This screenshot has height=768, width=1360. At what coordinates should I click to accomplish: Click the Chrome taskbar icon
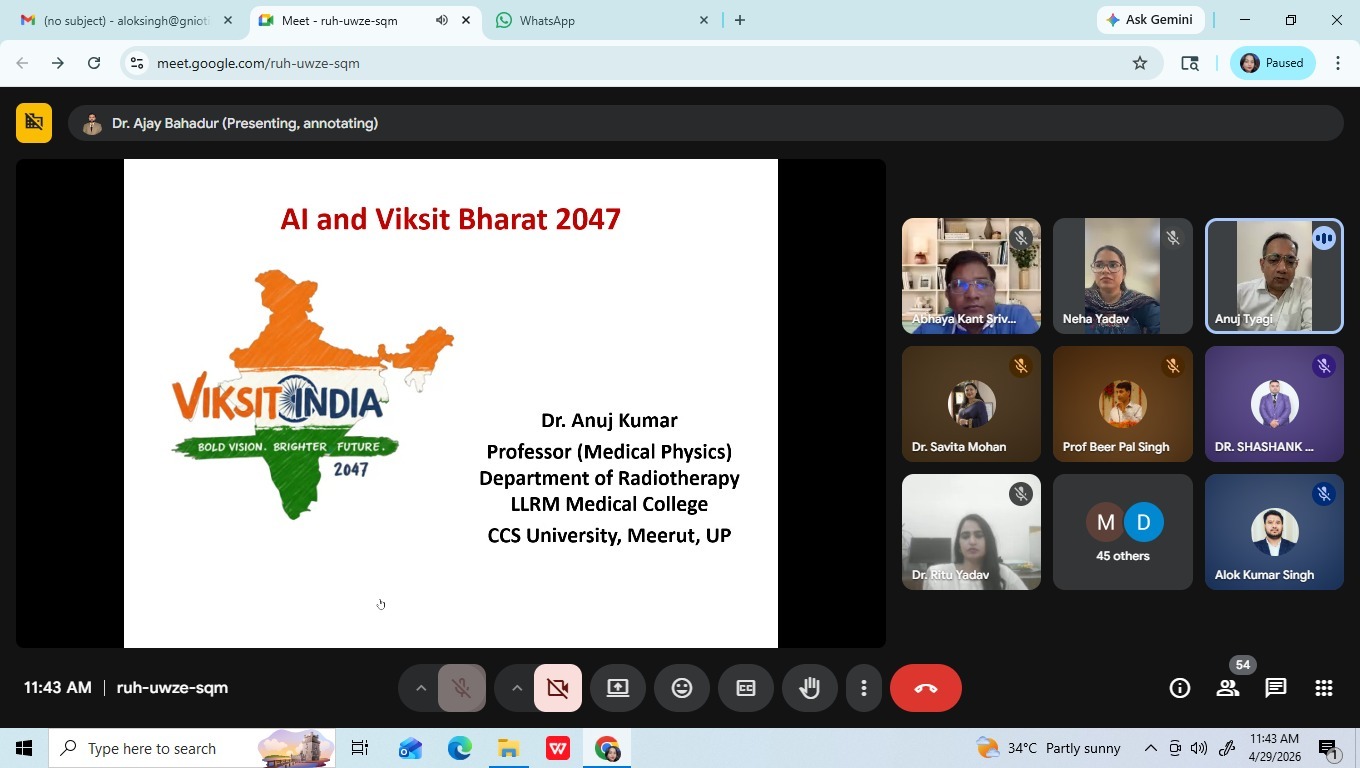pos(607,748)
